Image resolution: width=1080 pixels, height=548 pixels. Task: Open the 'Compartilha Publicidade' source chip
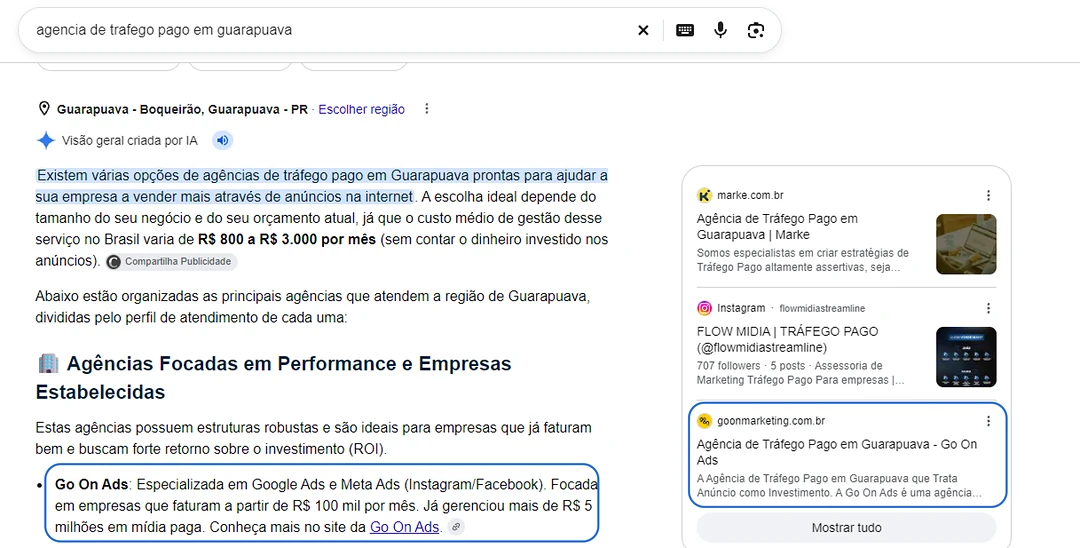point(172,262)
